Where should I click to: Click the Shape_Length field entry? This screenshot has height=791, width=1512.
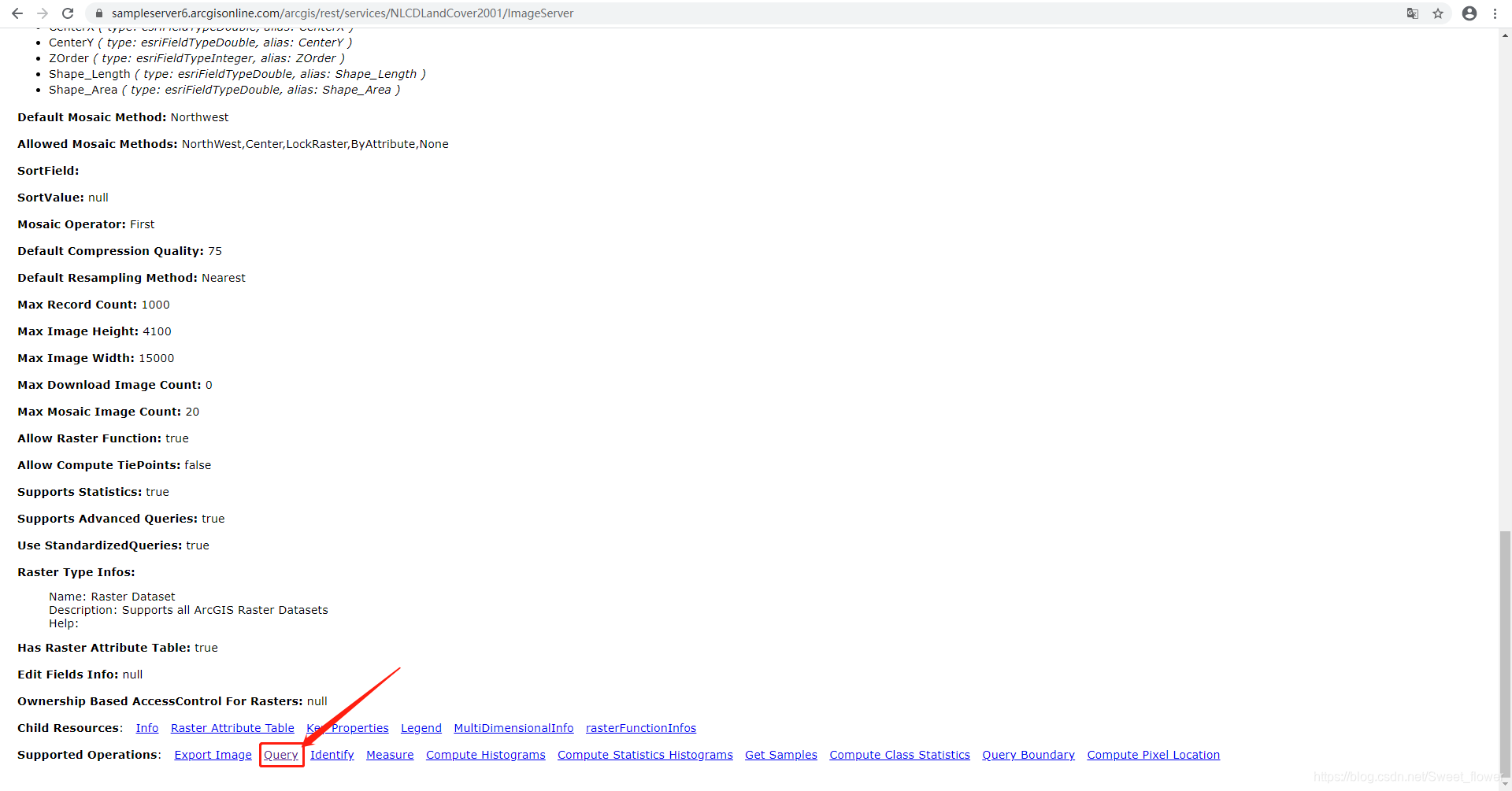(237, 74)
